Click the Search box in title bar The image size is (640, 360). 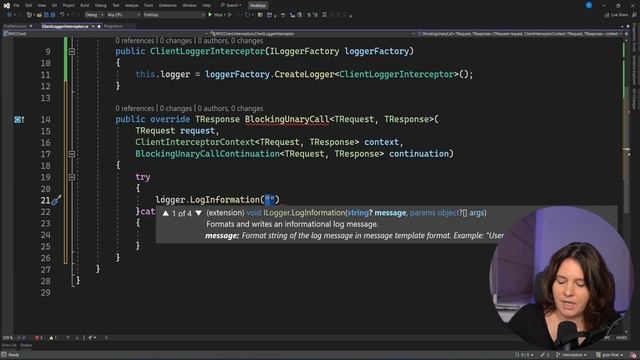click(x=231, y=5)
